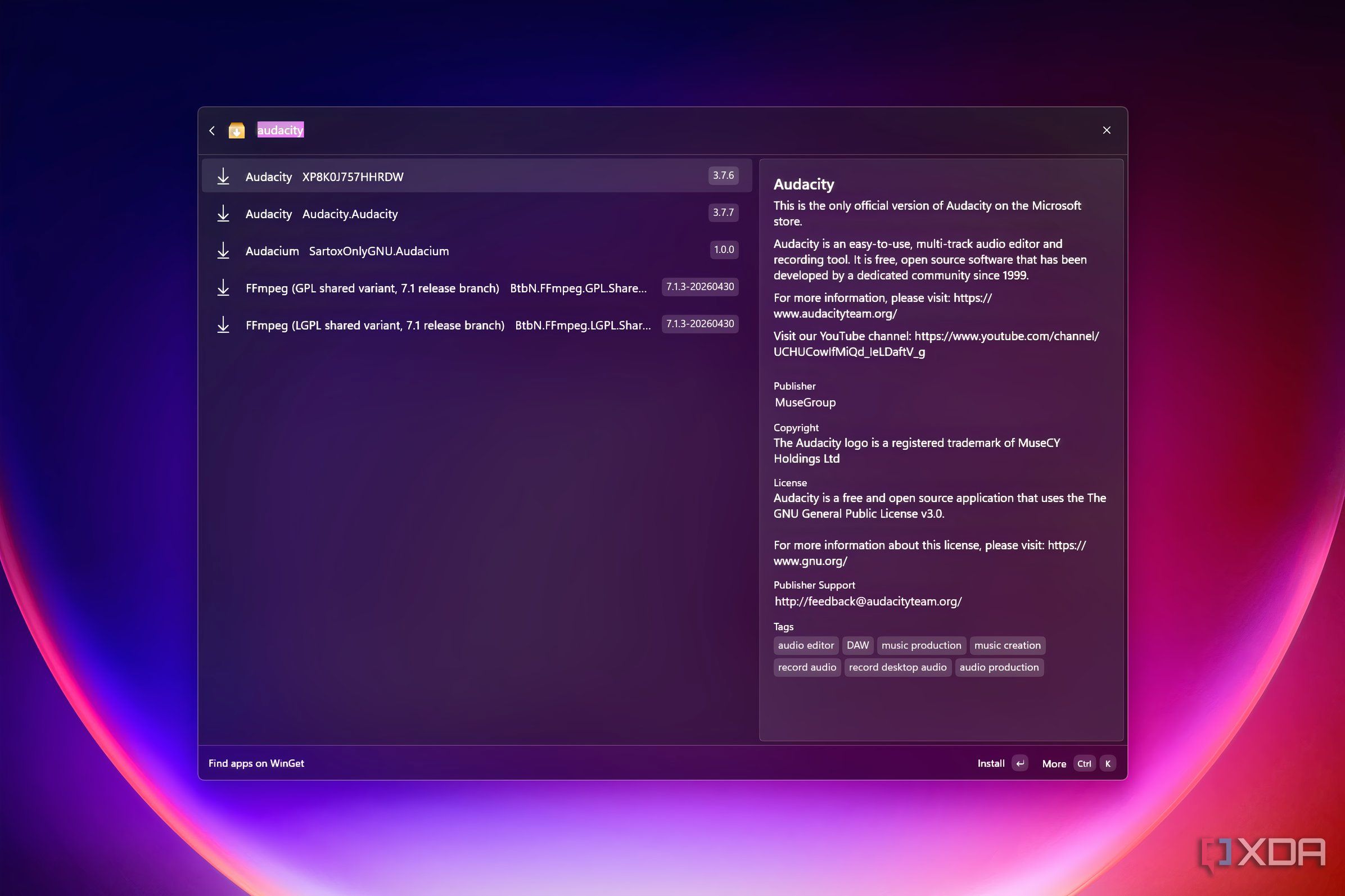The image size is (1345, 896).
Task: Click the Find apps on WinGet label
Action: click(256, 763)
